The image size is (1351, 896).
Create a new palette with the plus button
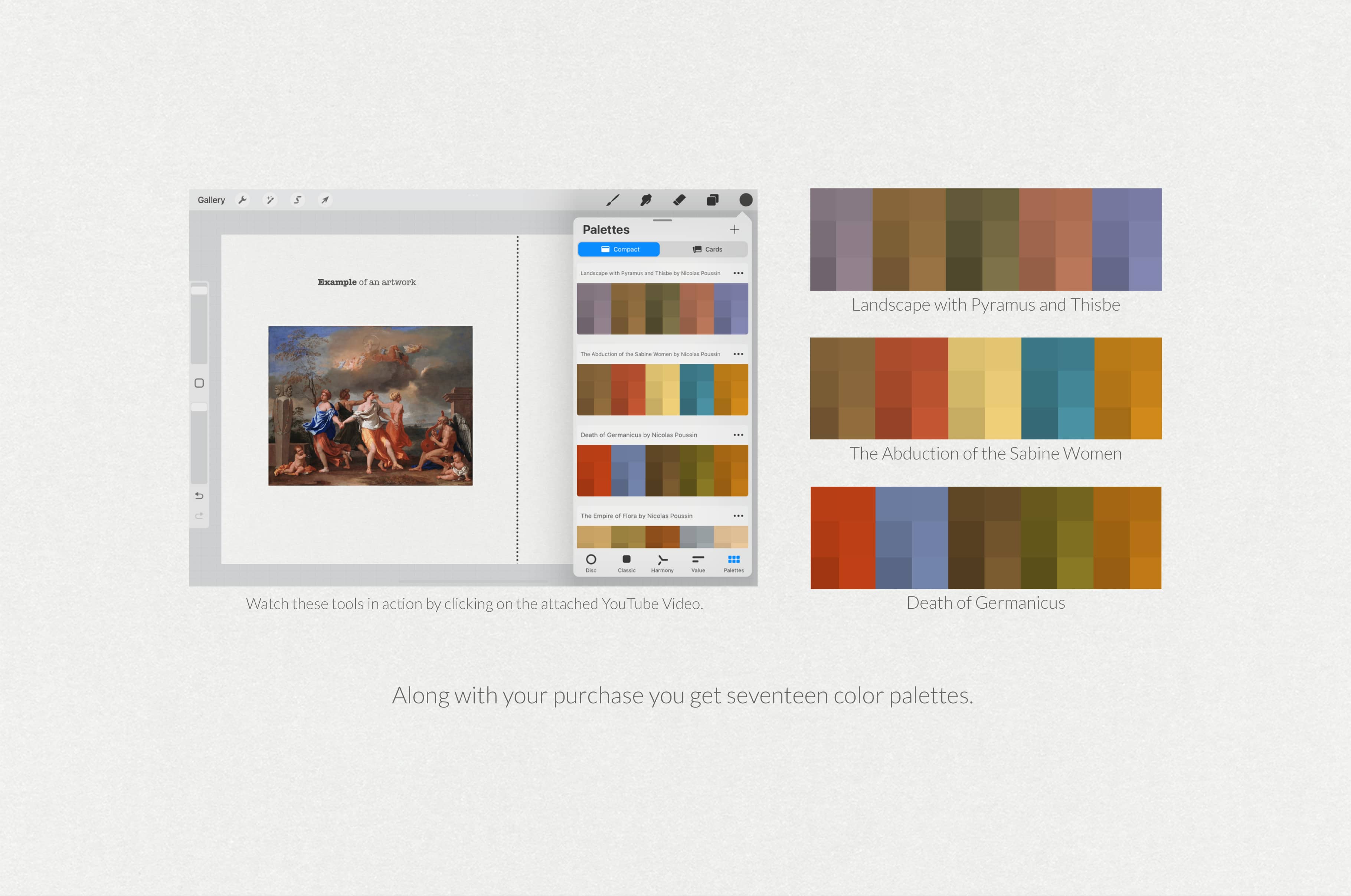(x=735, y=229)
